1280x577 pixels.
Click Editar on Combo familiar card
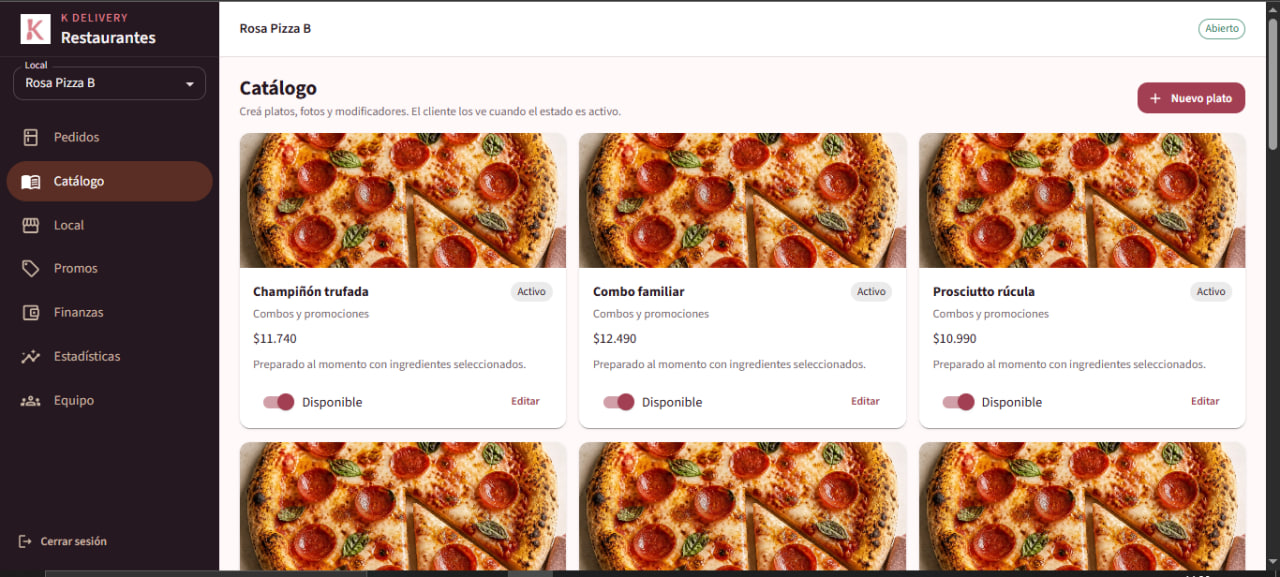(865, 401)
